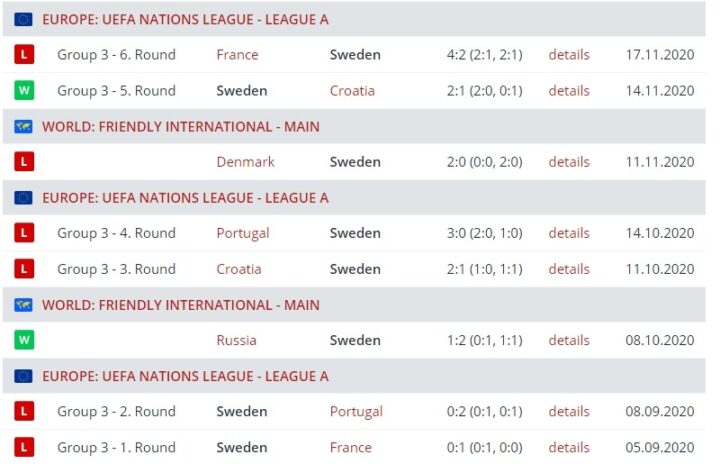Click the green W icon in the Russia row
The width and height of the screenshot is (720, 464).
pyautogui.click(x=24, y=340)
